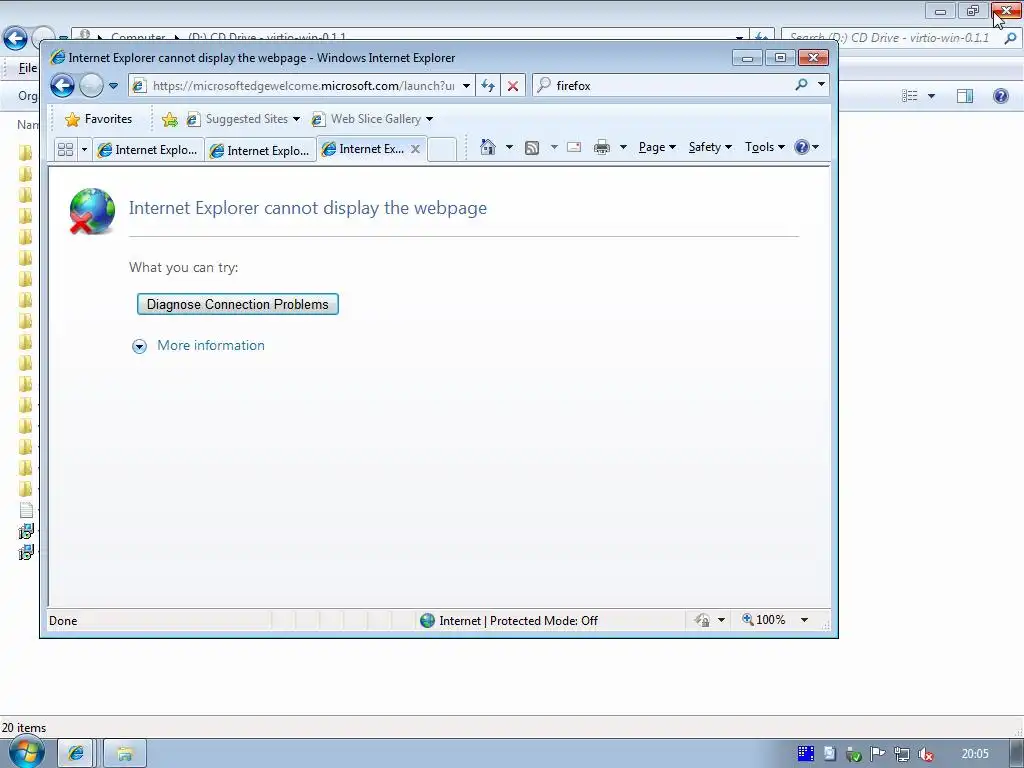Image resolution: width=1024 pixels, height=768 pixels.
Task: Click Internet Explorer taskbar button
Action: (x=76, y=754)
